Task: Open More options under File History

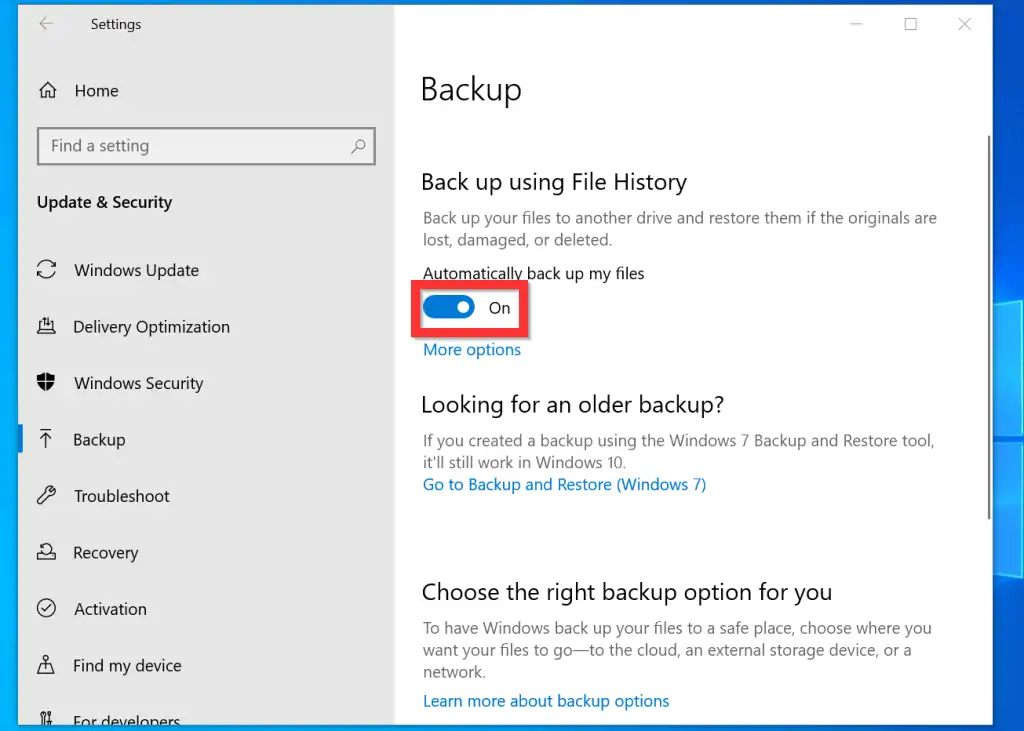Action: pos(471,349)
